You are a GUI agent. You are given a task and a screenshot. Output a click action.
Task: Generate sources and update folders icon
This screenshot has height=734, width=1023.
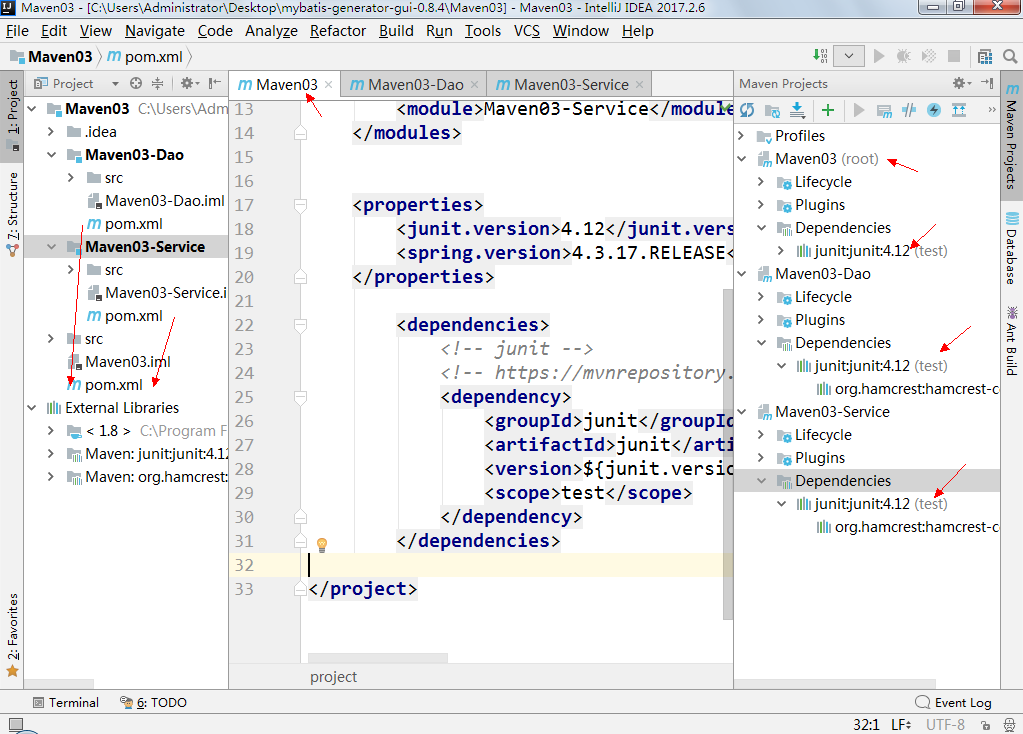pyautogui.click(x=772, y=111)
